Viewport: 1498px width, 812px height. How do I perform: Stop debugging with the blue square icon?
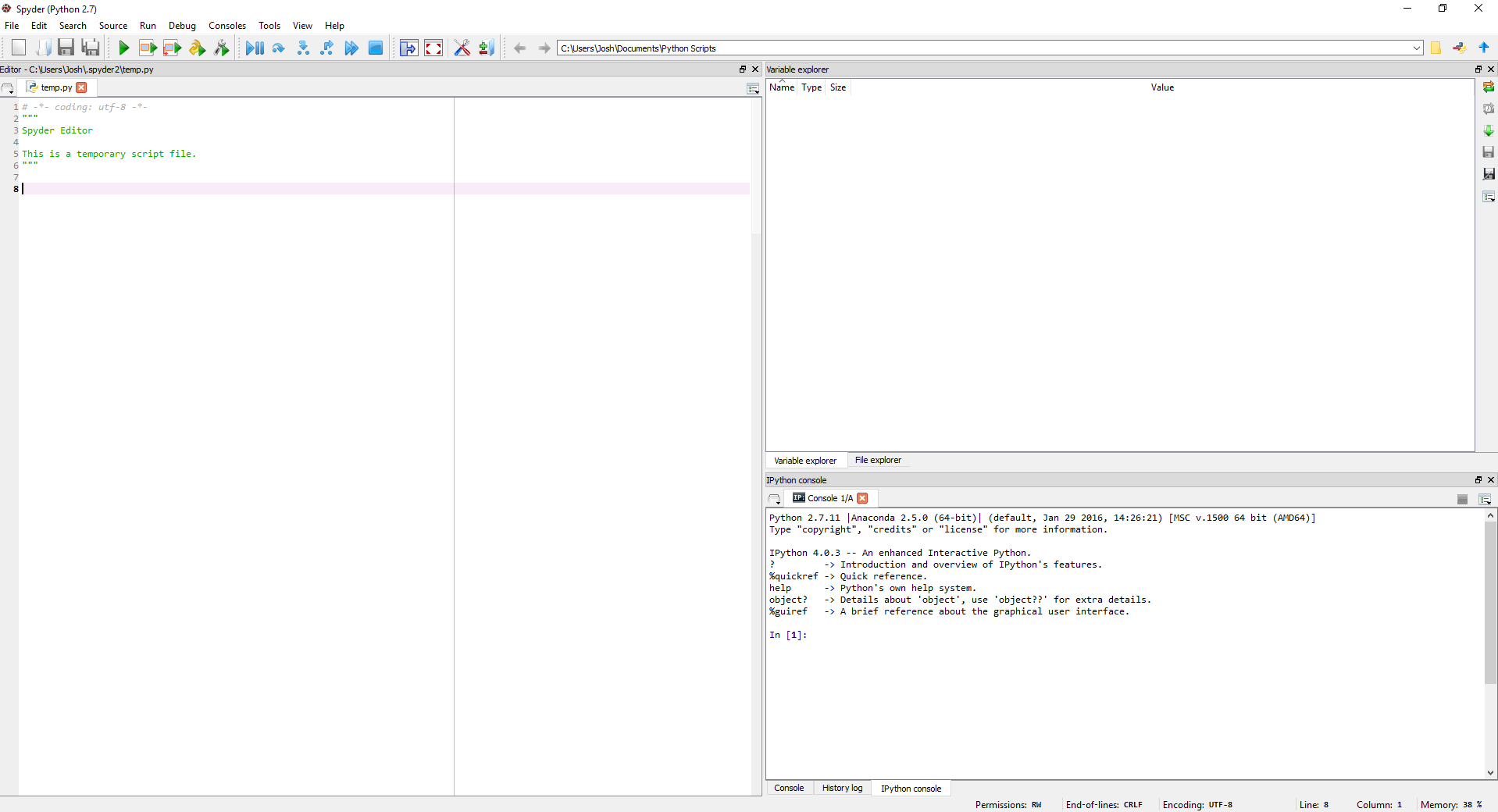click(376, 48)
